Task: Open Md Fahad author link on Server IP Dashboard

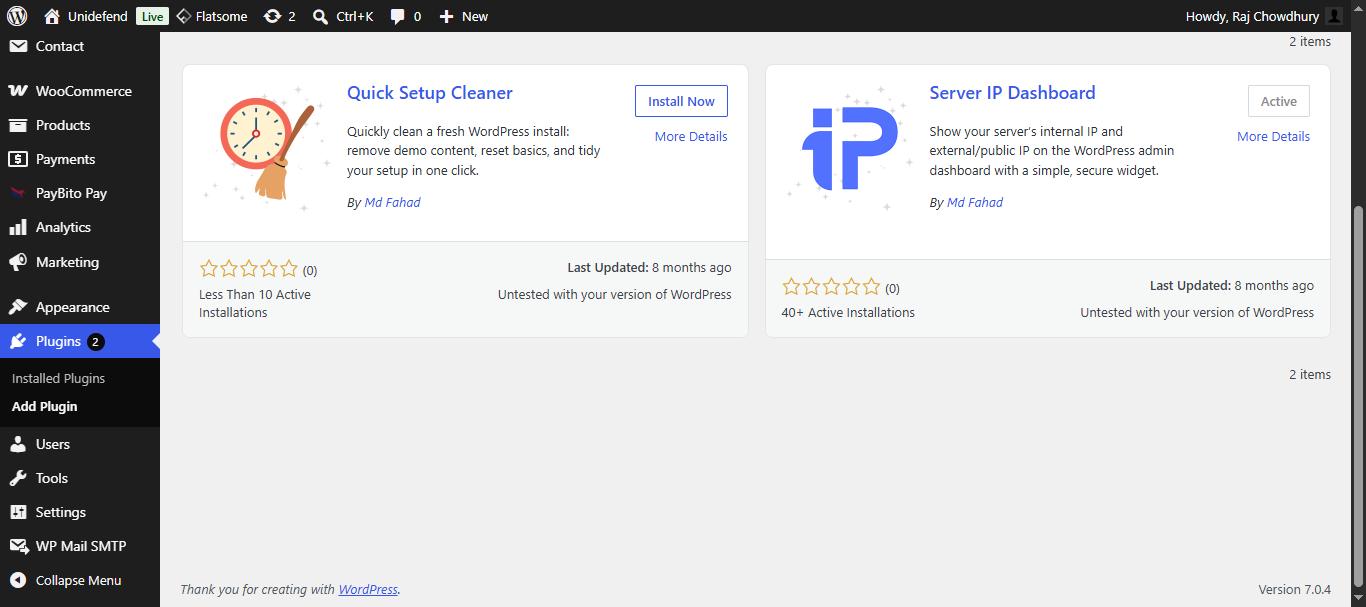Action: point(975,202)
